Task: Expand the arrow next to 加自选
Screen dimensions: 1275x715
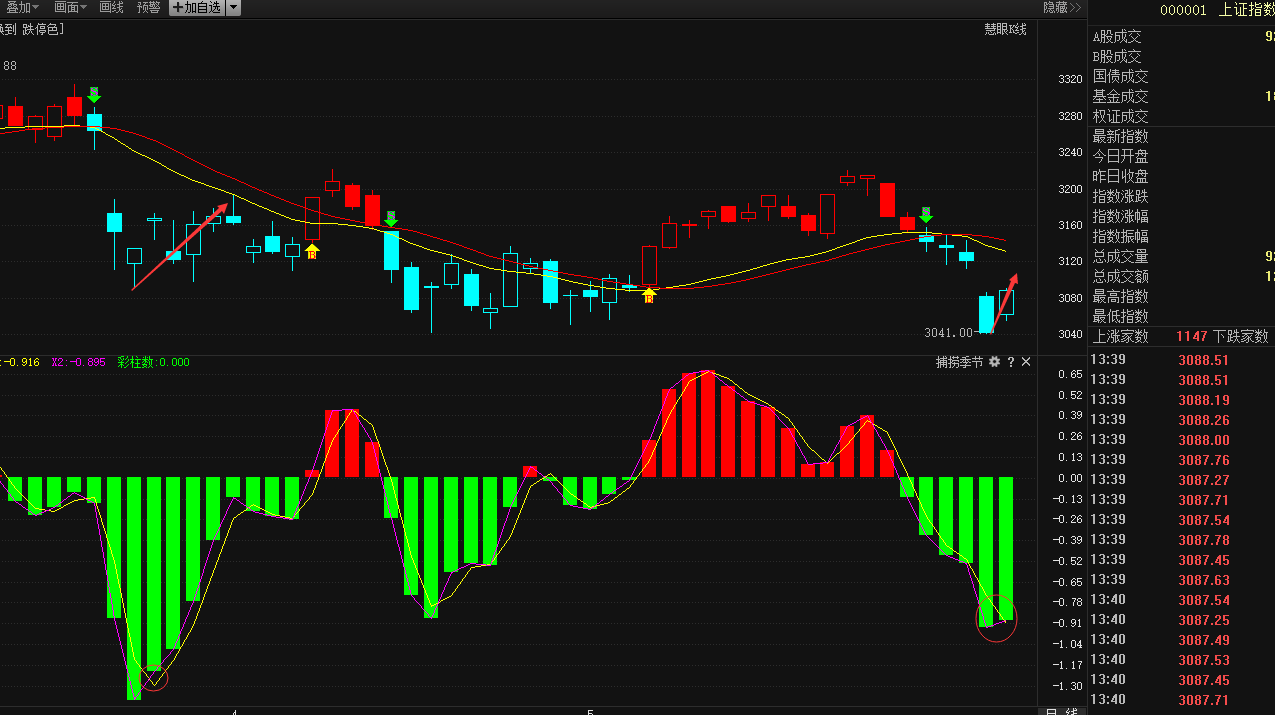Action: pyautogui.click(x=233, y=7)
